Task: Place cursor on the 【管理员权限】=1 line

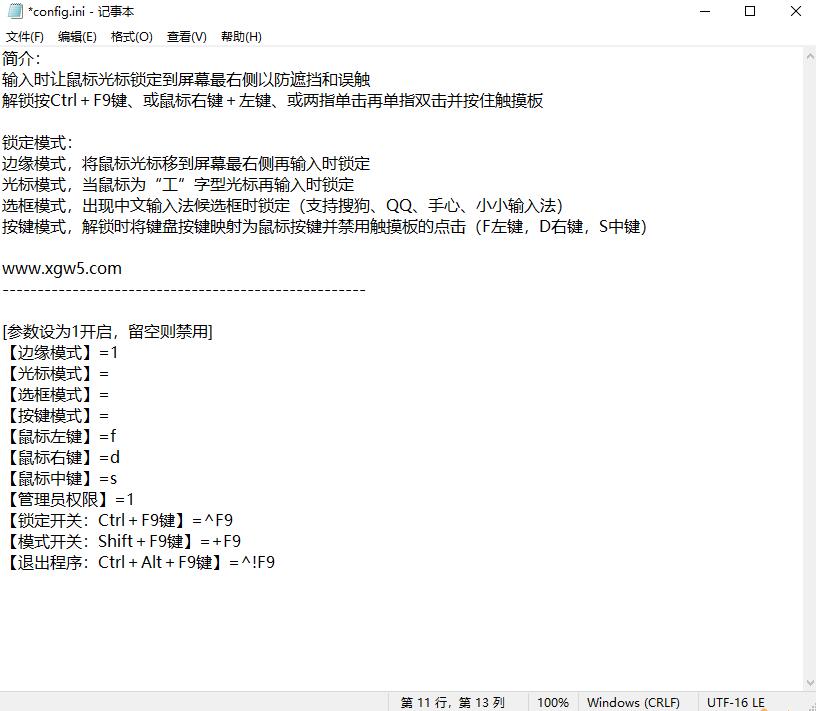Action: click(68, 499)
